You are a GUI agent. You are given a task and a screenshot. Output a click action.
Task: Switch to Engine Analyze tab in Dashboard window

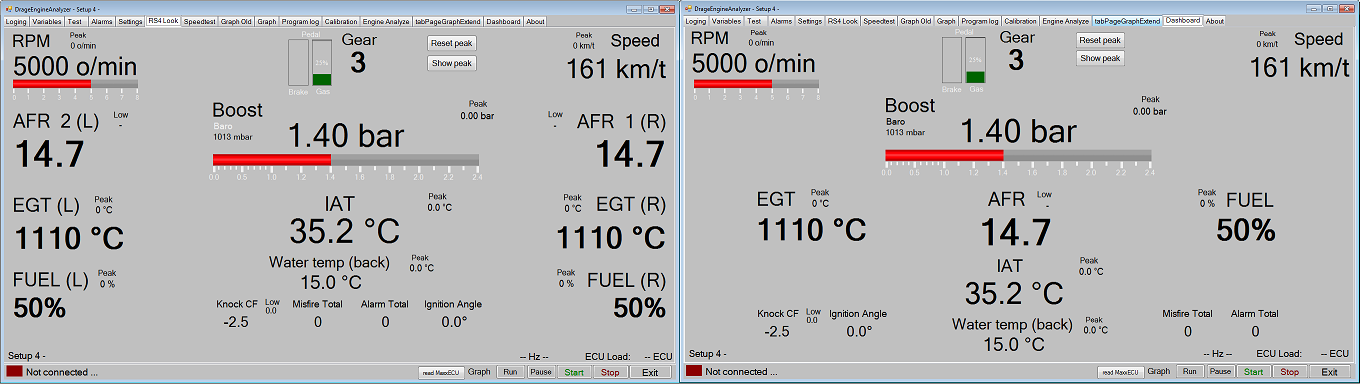click(1065, 20)
